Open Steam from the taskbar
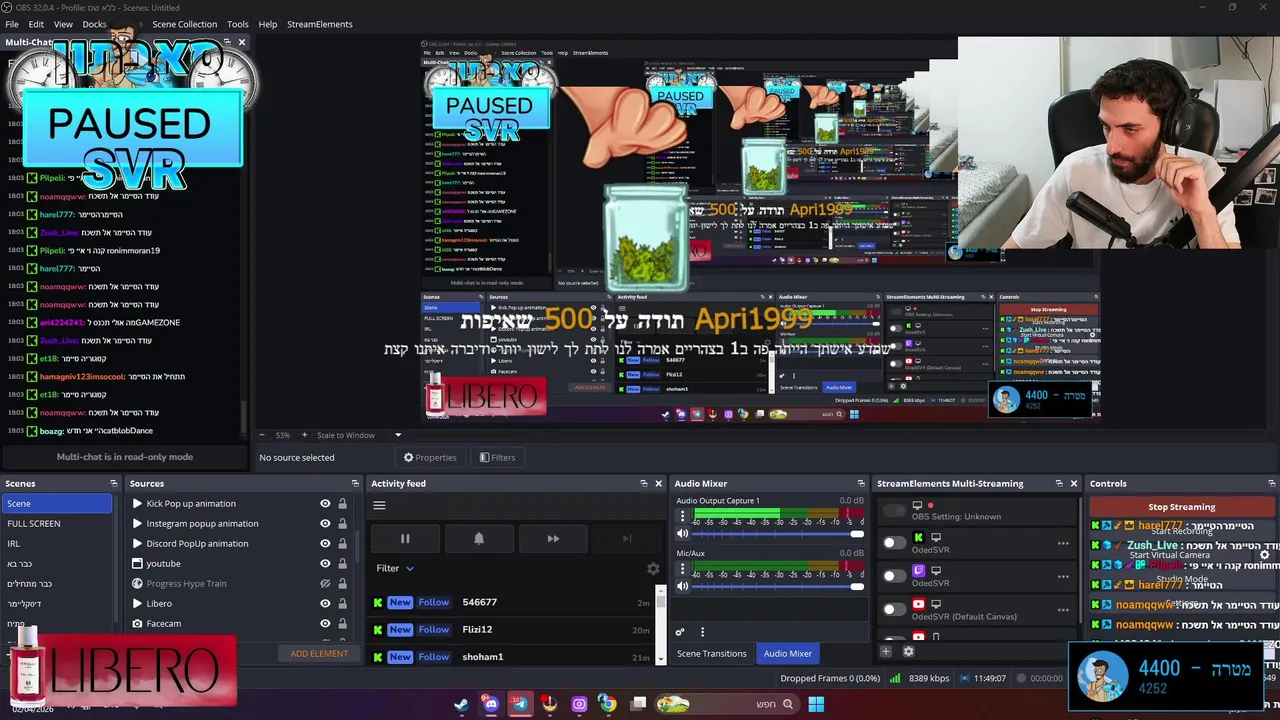The image size is (1280, 720). pyautogui.click(x=461, y=704)
